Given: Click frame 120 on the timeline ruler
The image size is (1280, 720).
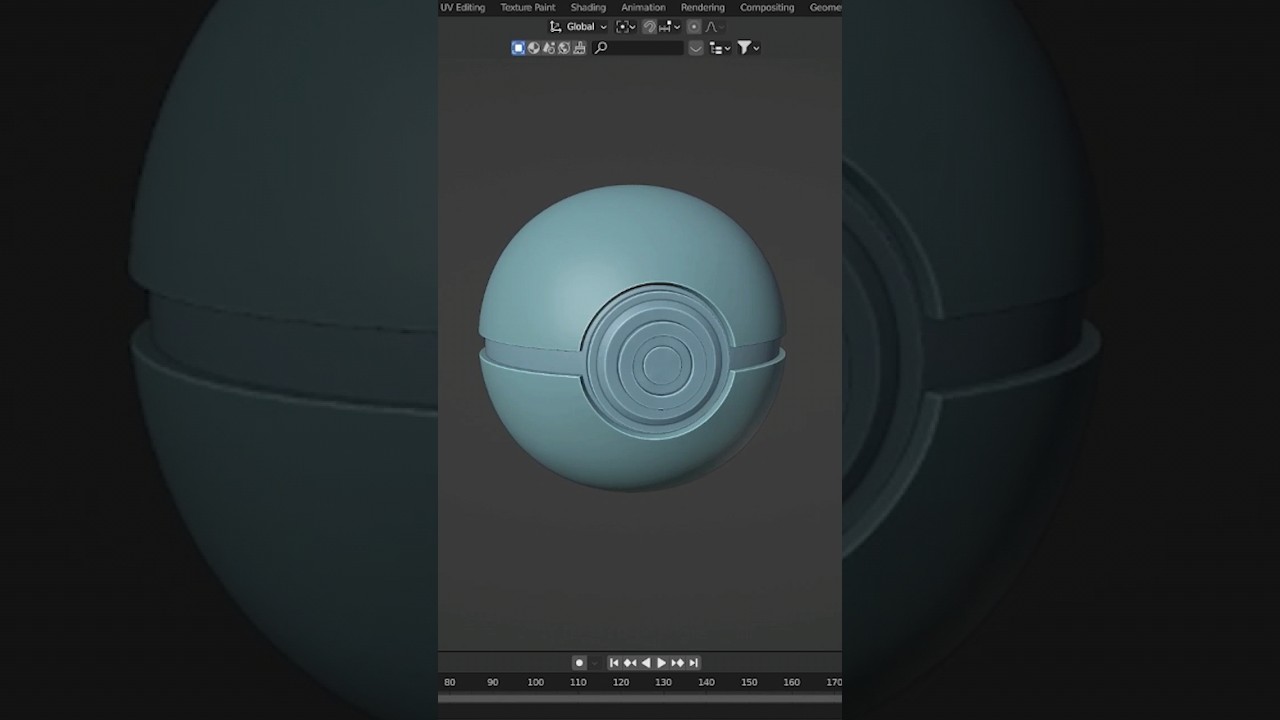Looking at the screenshot, I should pos(621,682).
